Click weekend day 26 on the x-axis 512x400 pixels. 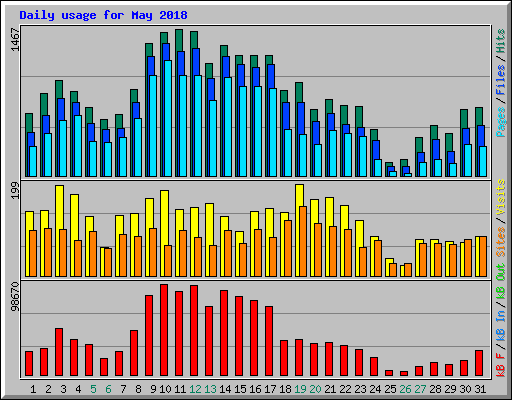(x=405, y=389)
